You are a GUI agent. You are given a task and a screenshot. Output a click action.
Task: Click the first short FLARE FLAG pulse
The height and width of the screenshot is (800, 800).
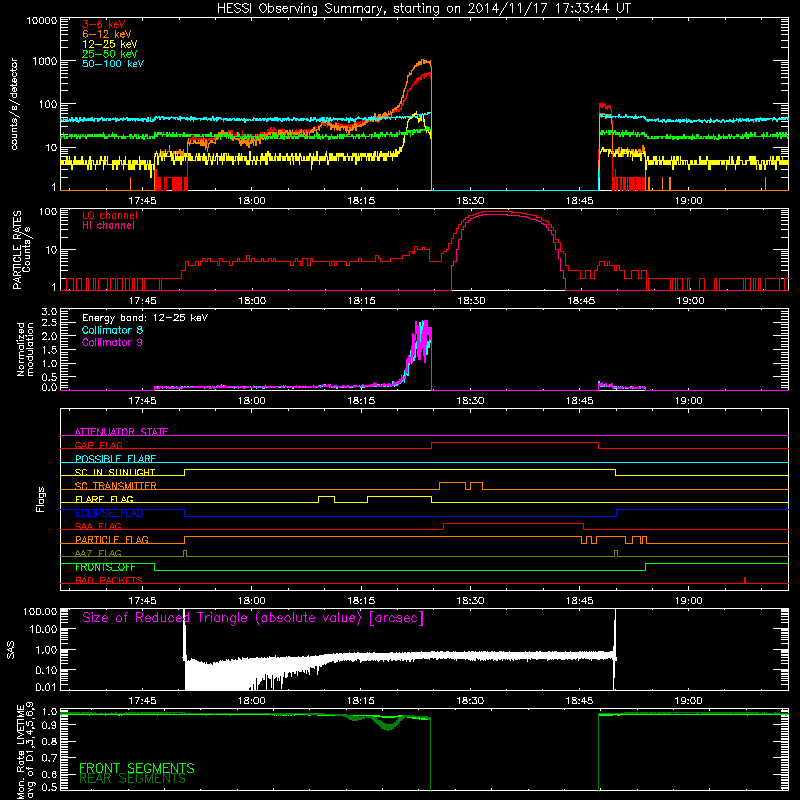[x=327, y=497]
